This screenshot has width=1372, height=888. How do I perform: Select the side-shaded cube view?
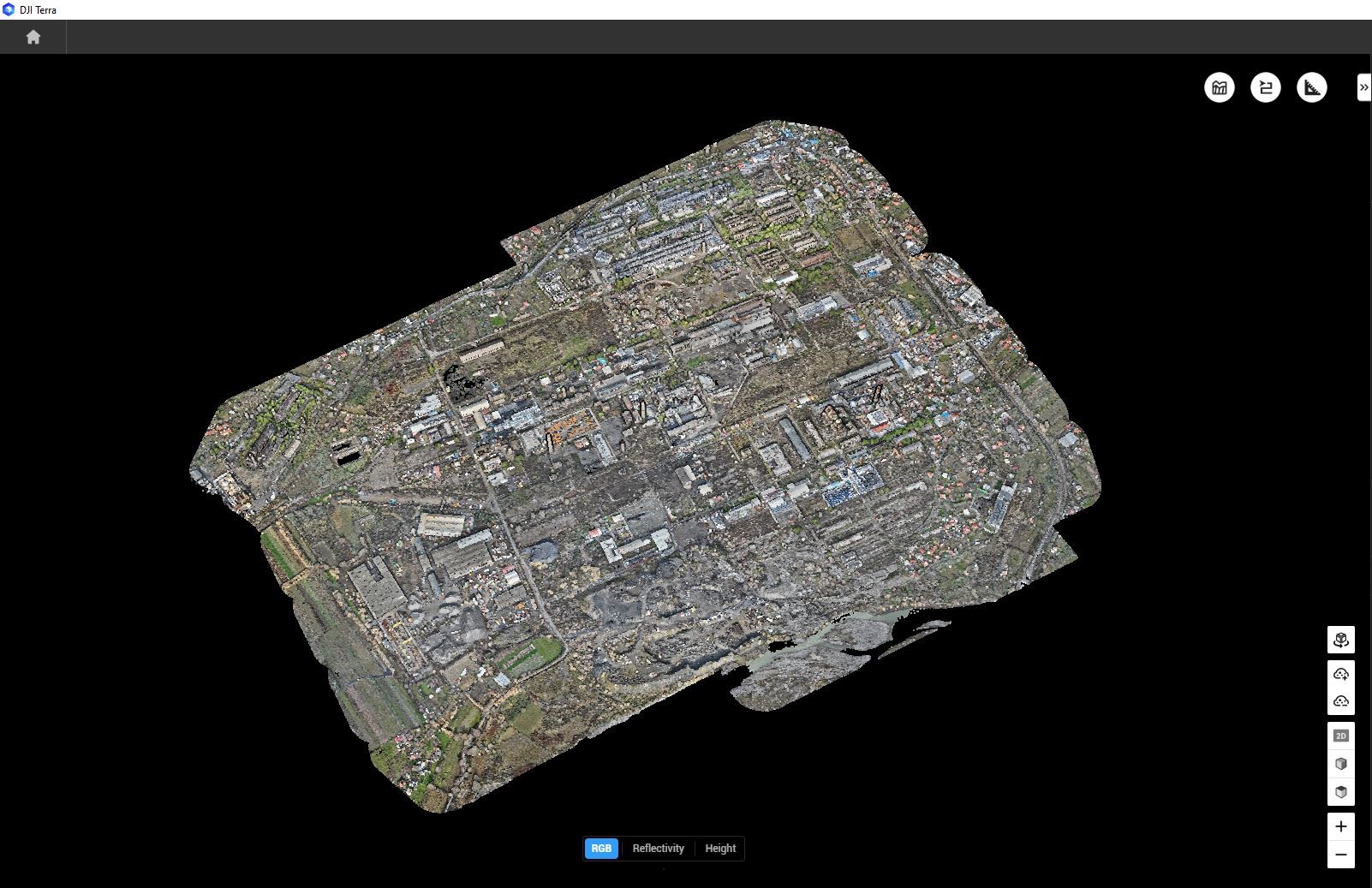(1341, 764)
